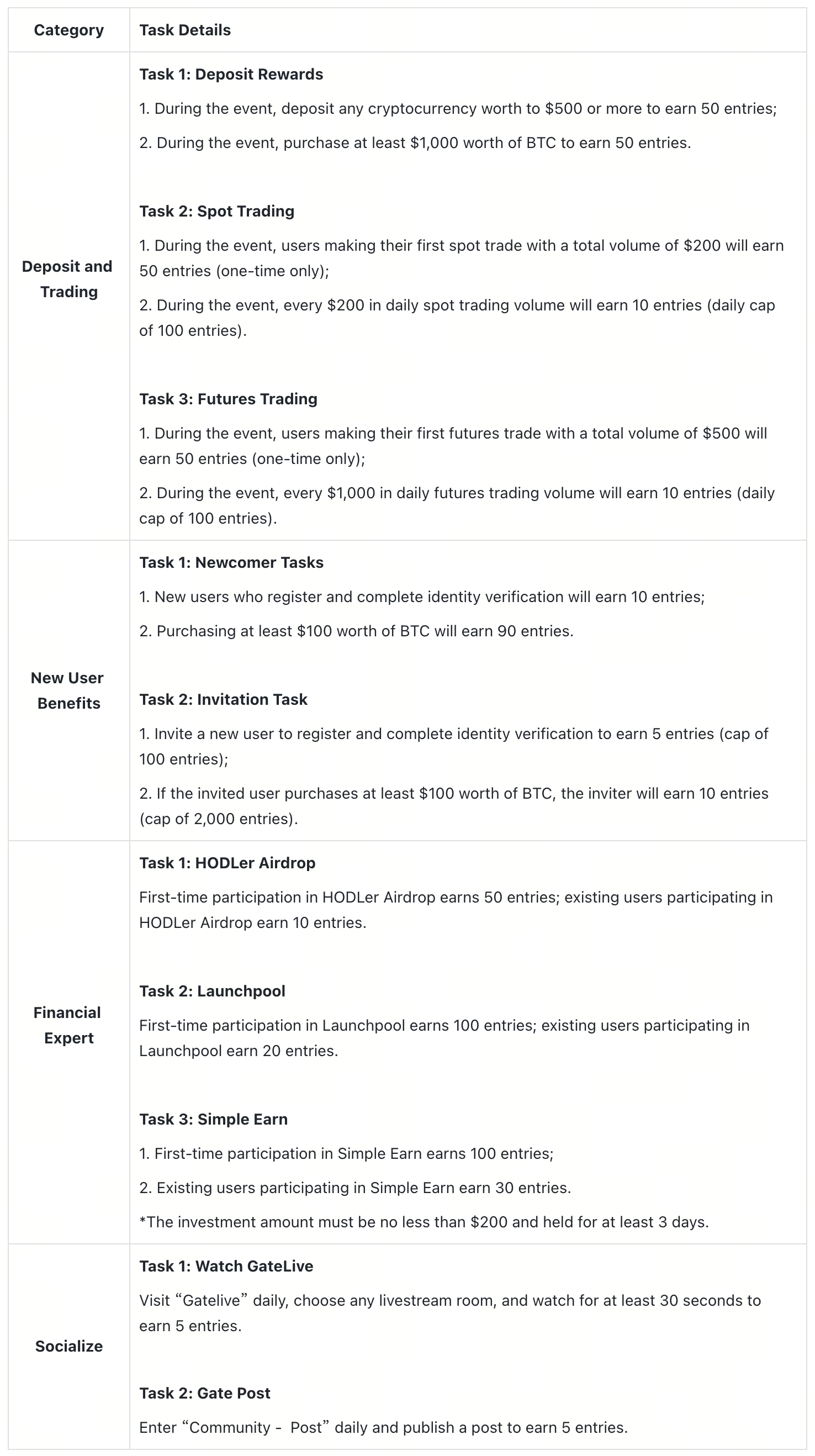Click the Task 1: HODLer Airdrop heading
The height and width of the screenshot is (1456, 815).
tap(227, 863)
